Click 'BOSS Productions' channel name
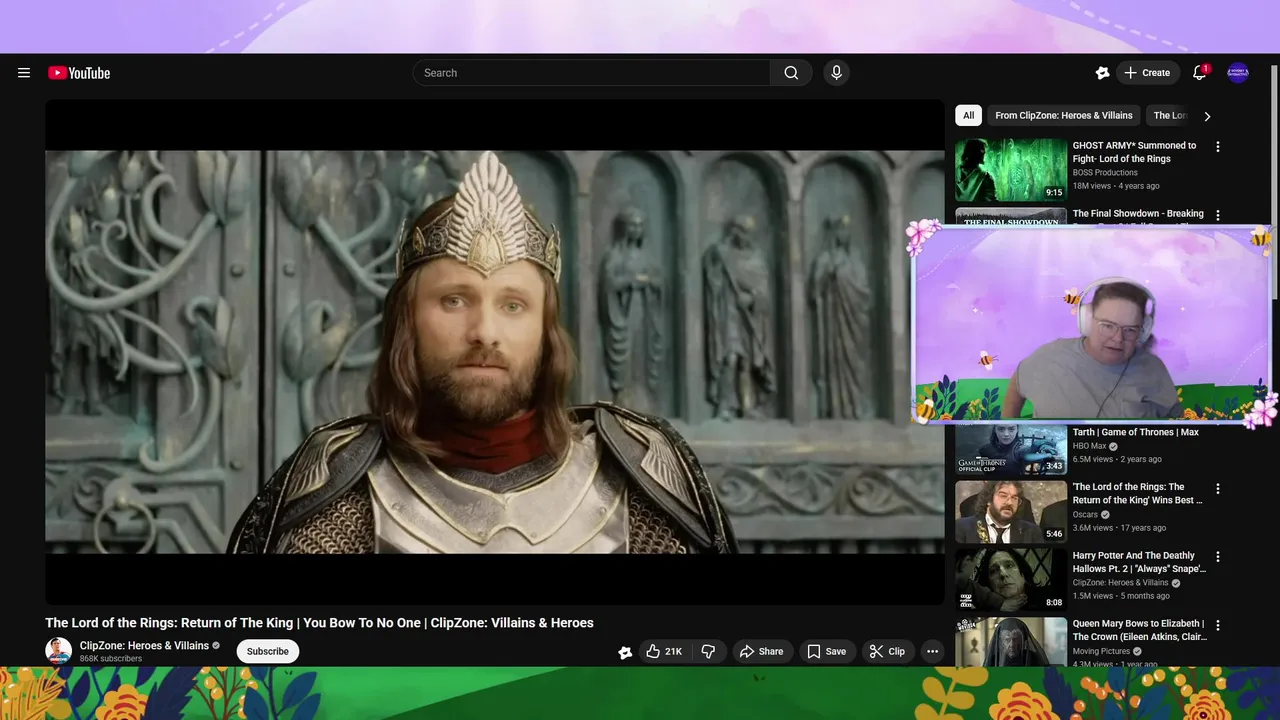1280x720 pixels. [x=1105, y=173]
